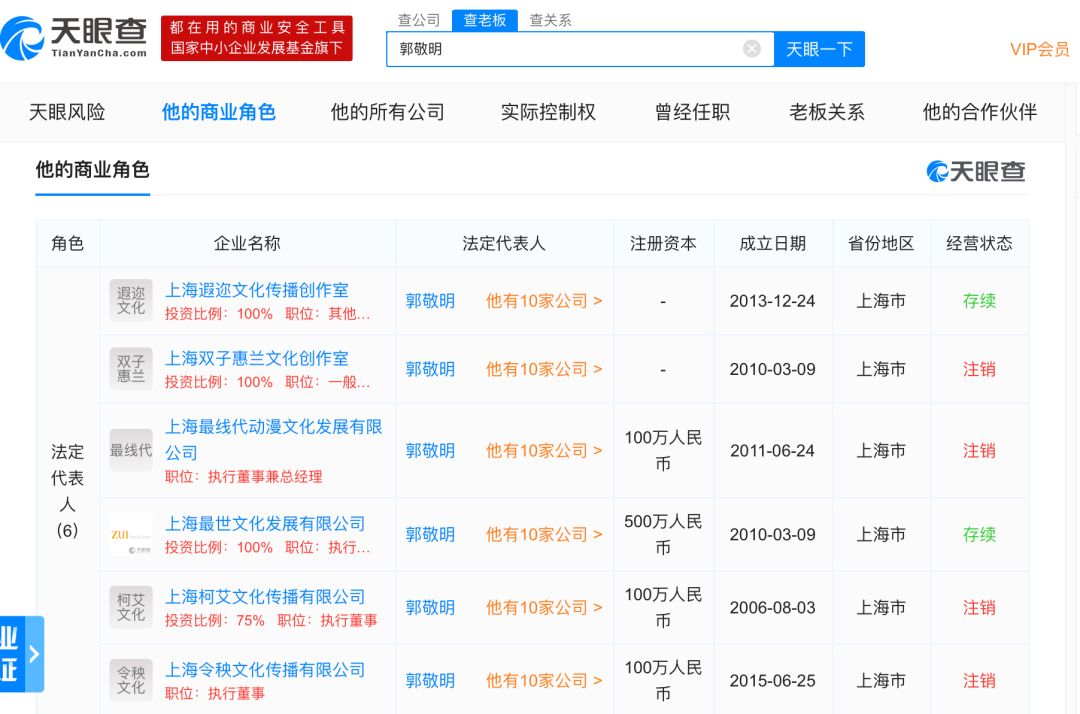Expand 他有10家公司 in the 上海双子惠兰 row
The image size is (1080, 714).
click(544, 369)
